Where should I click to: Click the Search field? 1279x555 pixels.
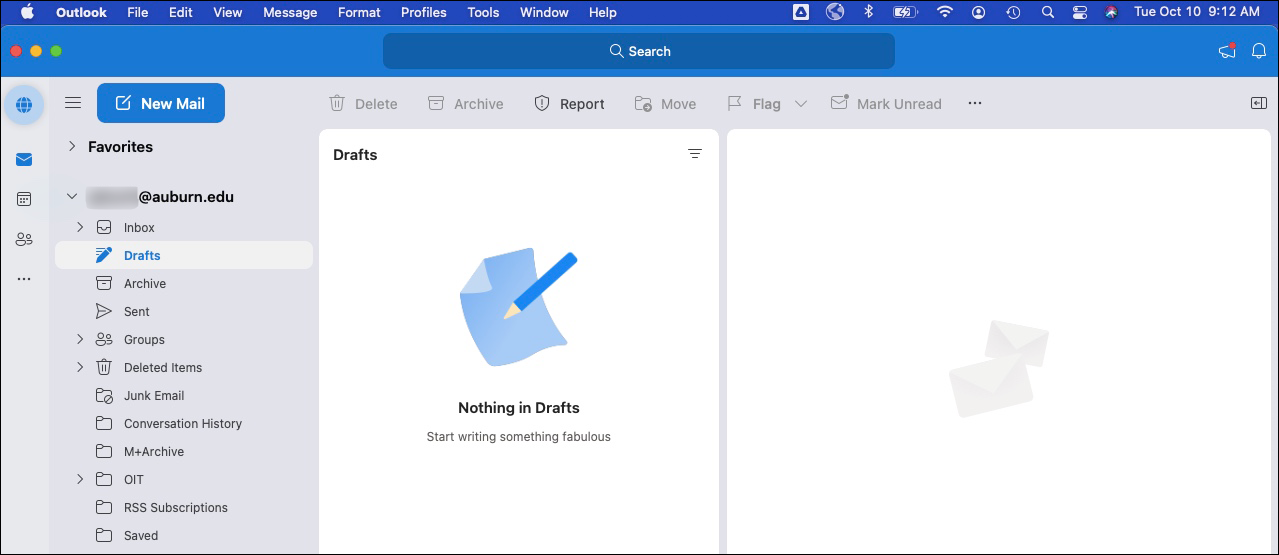click(x=639, y=51)
